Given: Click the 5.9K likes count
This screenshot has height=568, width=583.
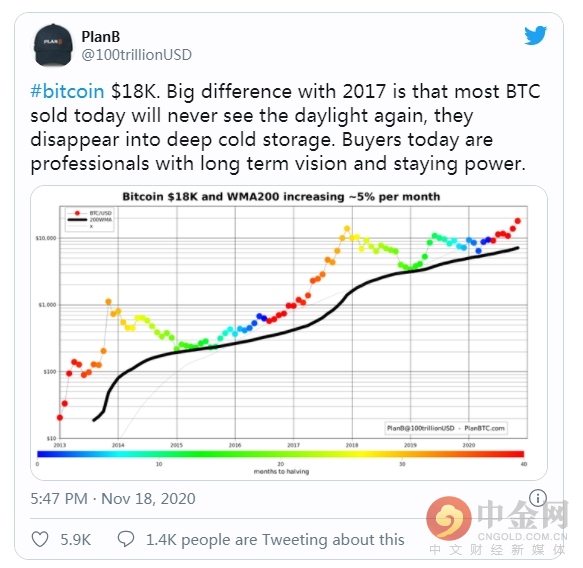Looking at the screenshot, I should 75,540.
